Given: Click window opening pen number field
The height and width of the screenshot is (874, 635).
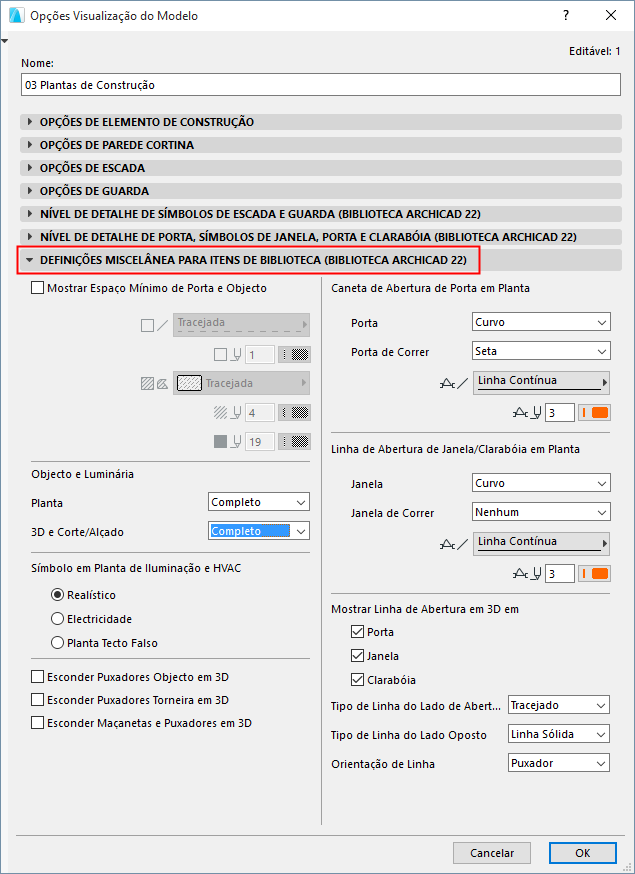Looking at the screenshot, I should (560, 574).
